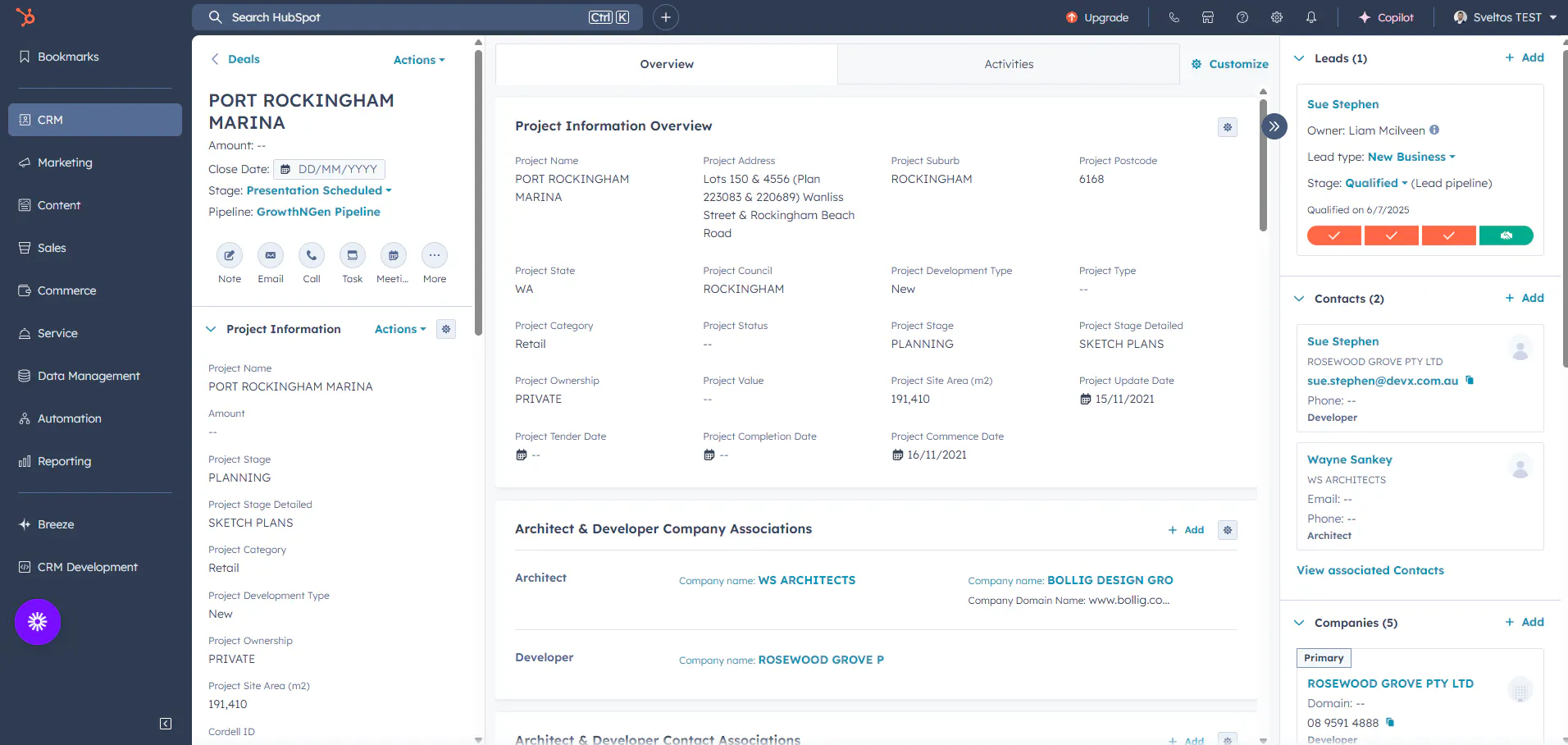This screenshot has height=745, width=1568.
Task: Collapse the Contacts section
Action: 1299,299
